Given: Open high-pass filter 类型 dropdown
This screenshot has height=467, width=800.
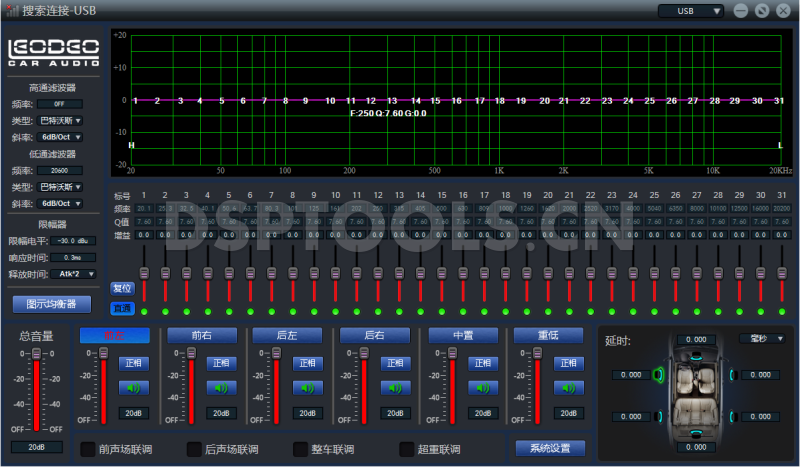Looking at the screenshot, I should pos(60,121).
